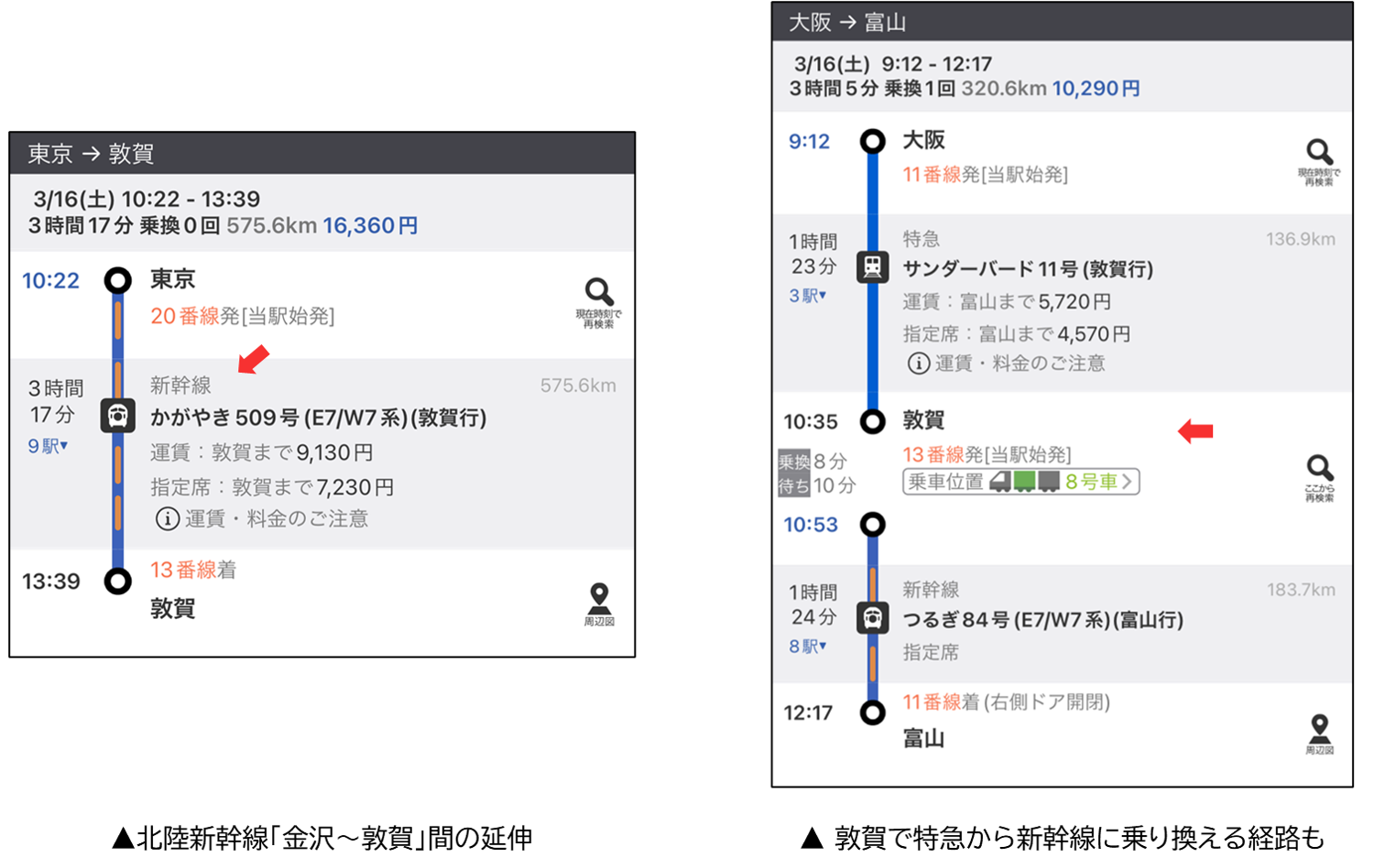
Task: Tap the ここから再検索 magnifier at 敦賀
Action: (x=1319, y=478)
